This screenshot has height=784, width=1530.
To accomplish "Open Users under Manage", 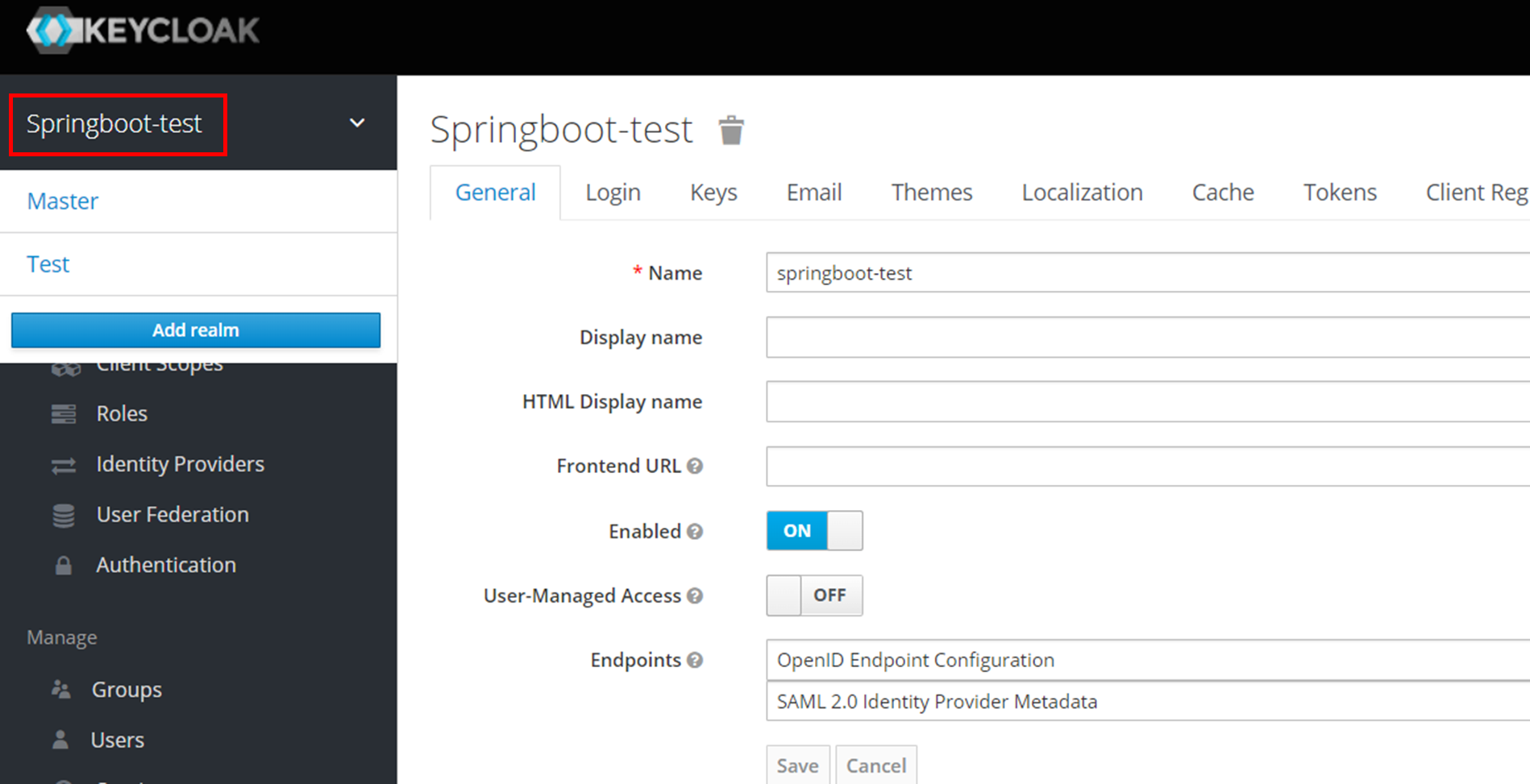I will pos(117,740).
